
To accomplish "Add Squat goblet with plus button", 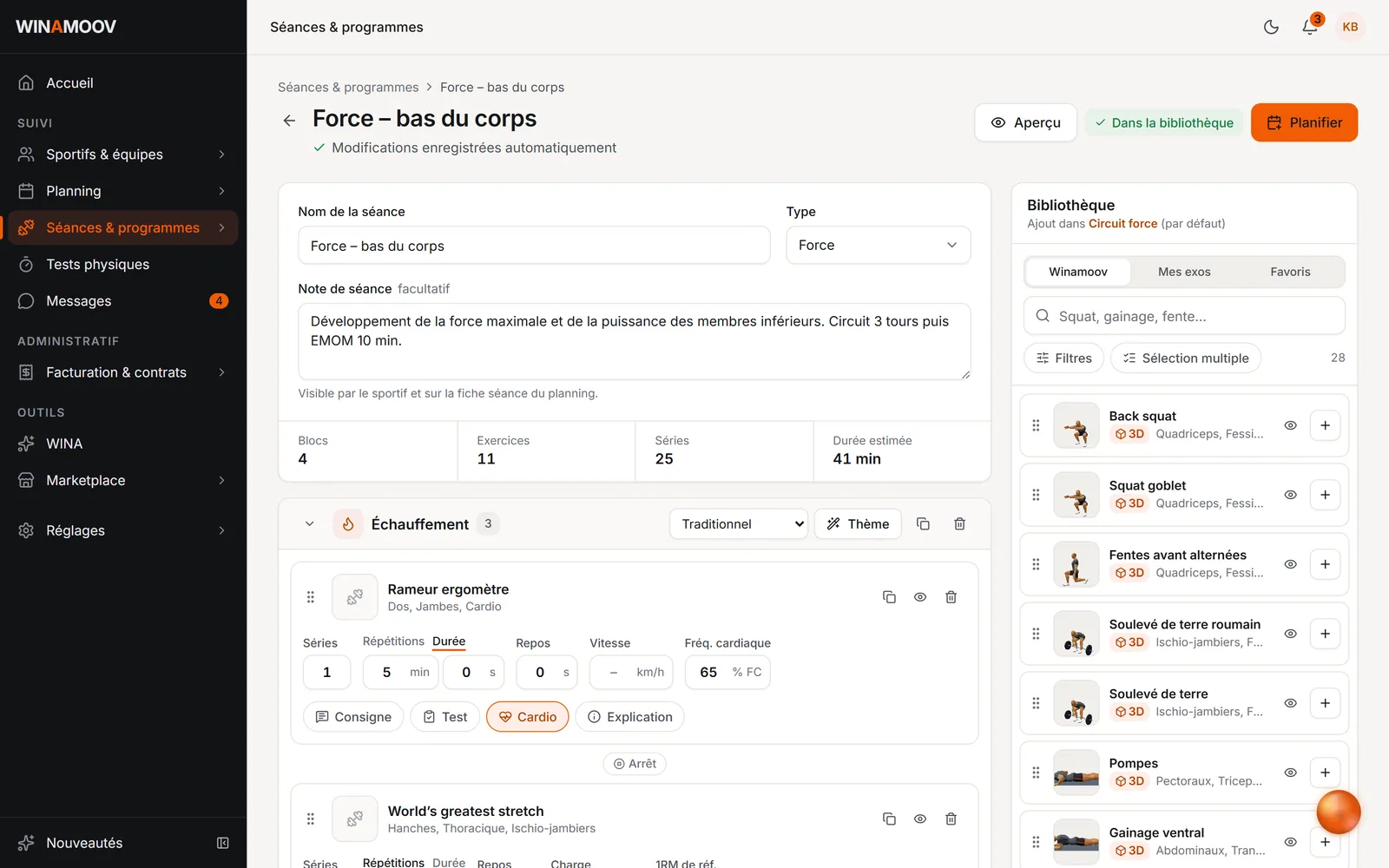I will [1325, 495].
